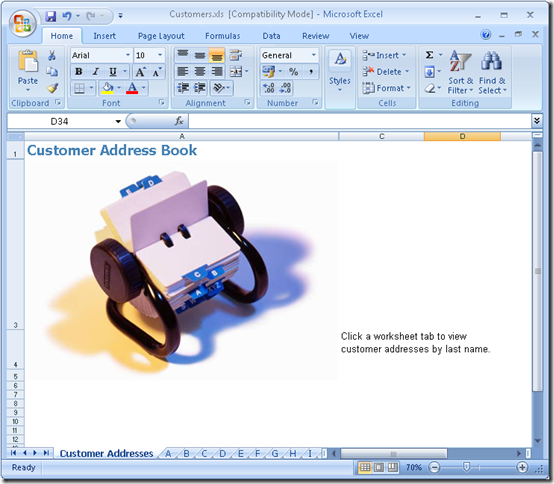Toggle Underline formatting

pyautogui.click(x=113, y=72)
